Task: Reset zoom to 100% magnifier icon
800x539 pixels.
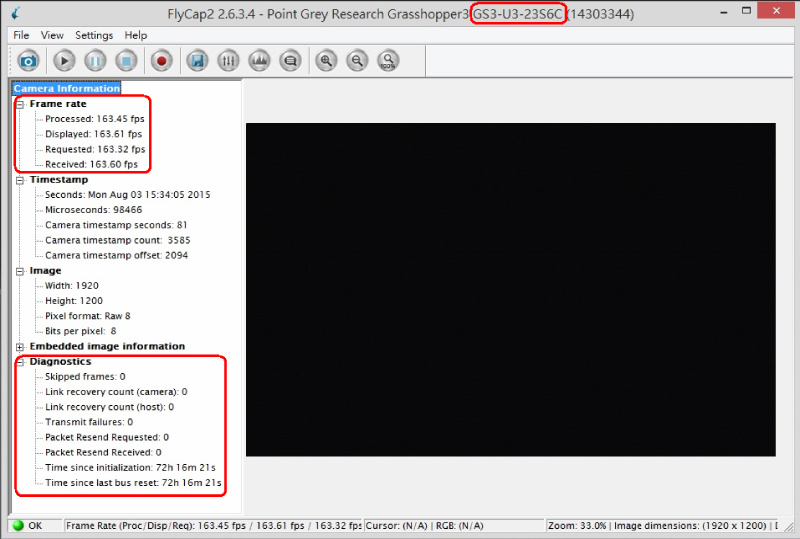Action: [x=388, y=61]
